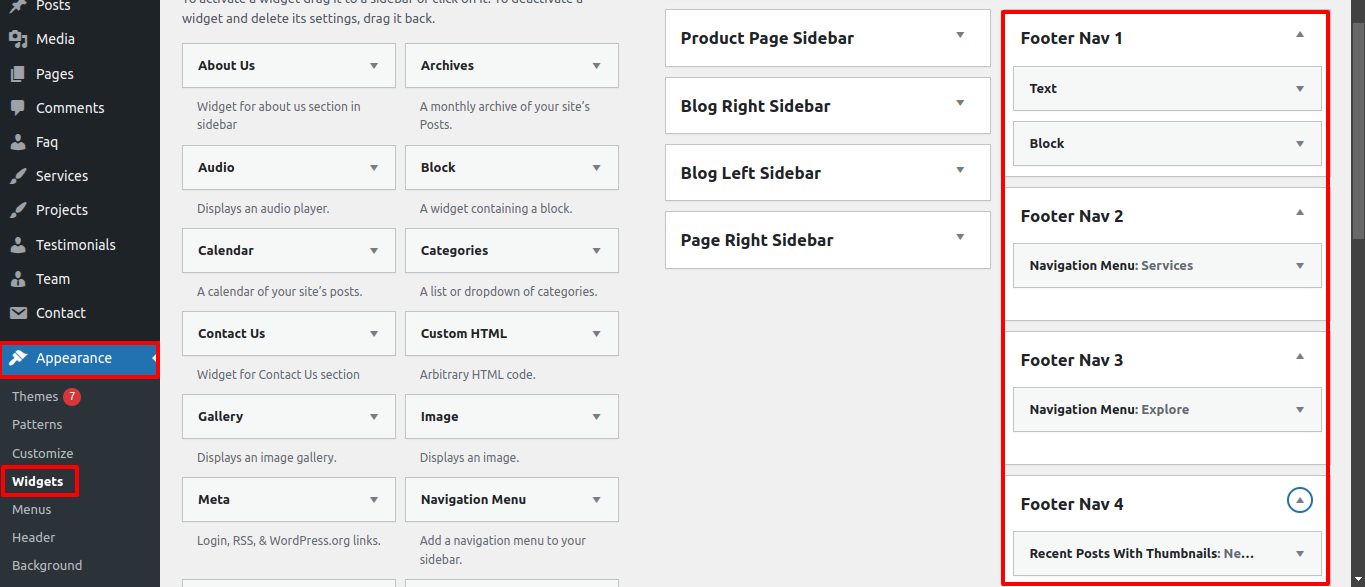This screenshot has width=1365, height=587.
Task: Click the Pages icon in sidebar
Action: pos(18,73)
